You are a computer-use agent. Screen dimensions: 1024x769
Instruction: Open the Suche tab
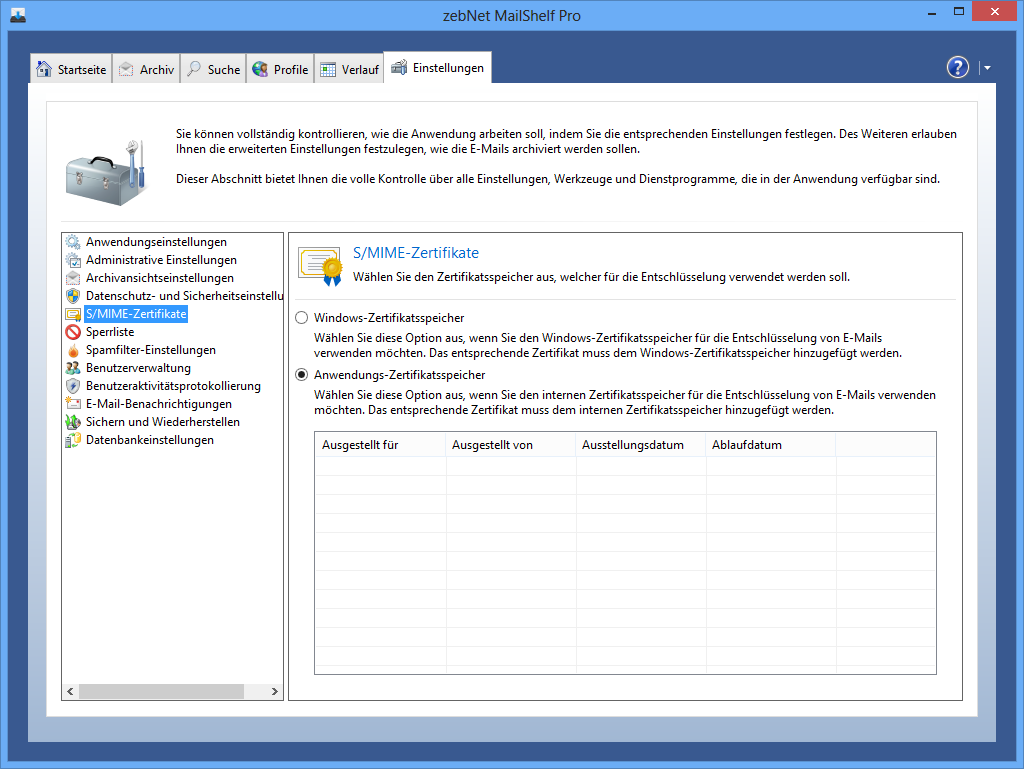[x=213, y=69]
